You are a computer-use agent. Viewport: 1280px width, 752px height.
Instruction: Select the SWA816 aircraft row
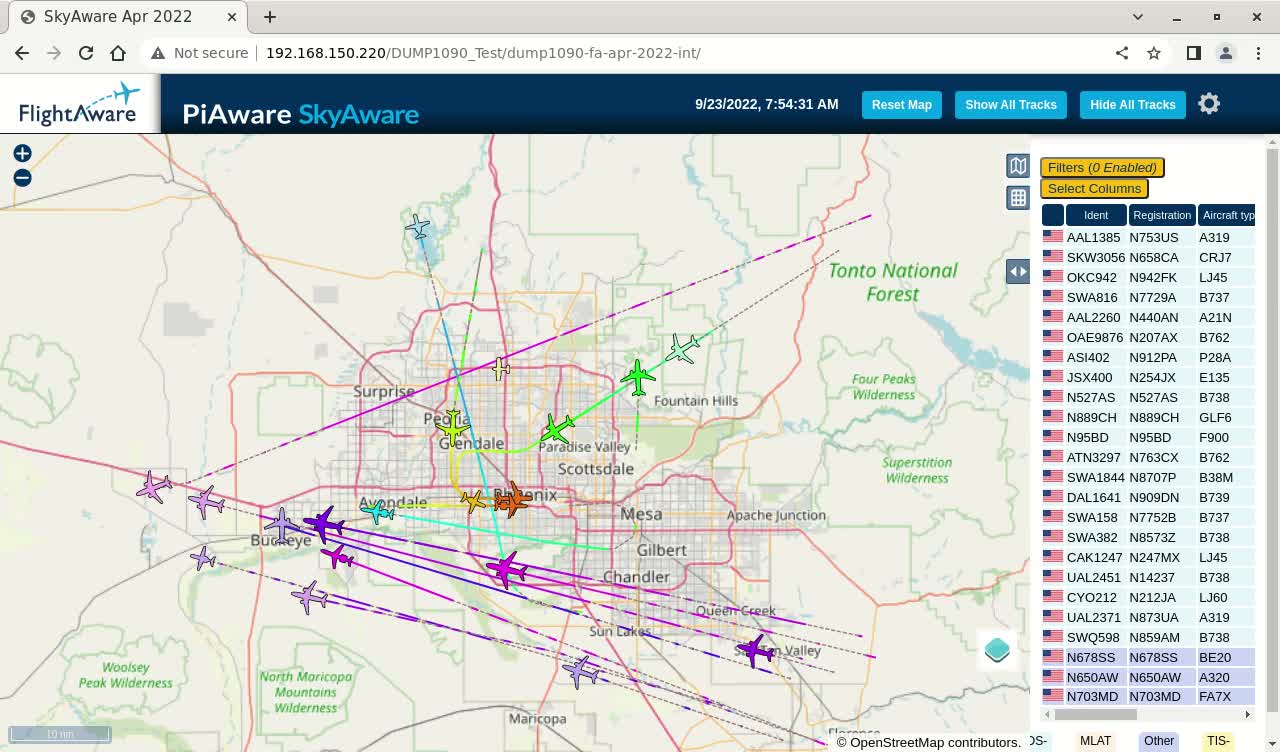[x=1148, y=297]
